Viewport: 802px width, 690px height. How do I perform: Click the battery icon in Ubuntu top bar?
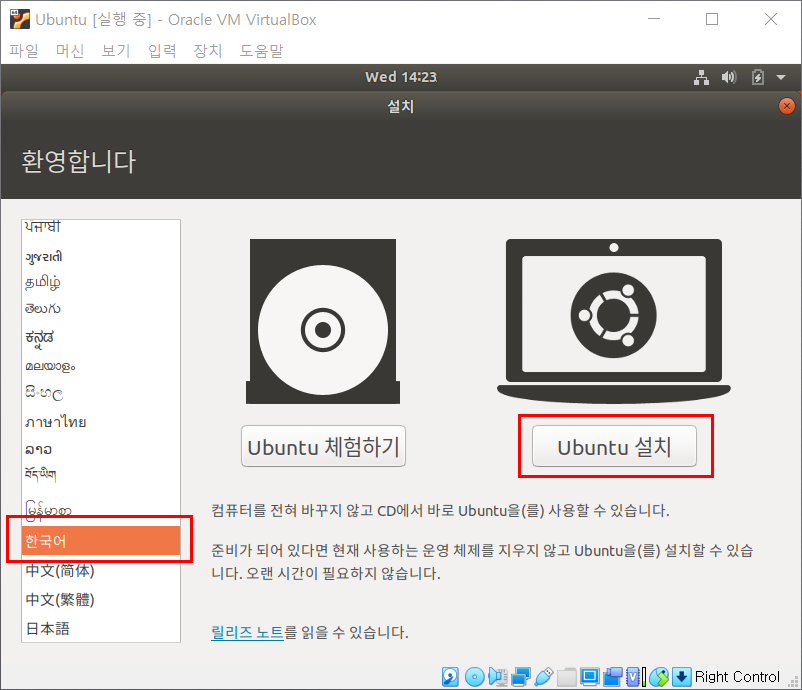point(758,77)
